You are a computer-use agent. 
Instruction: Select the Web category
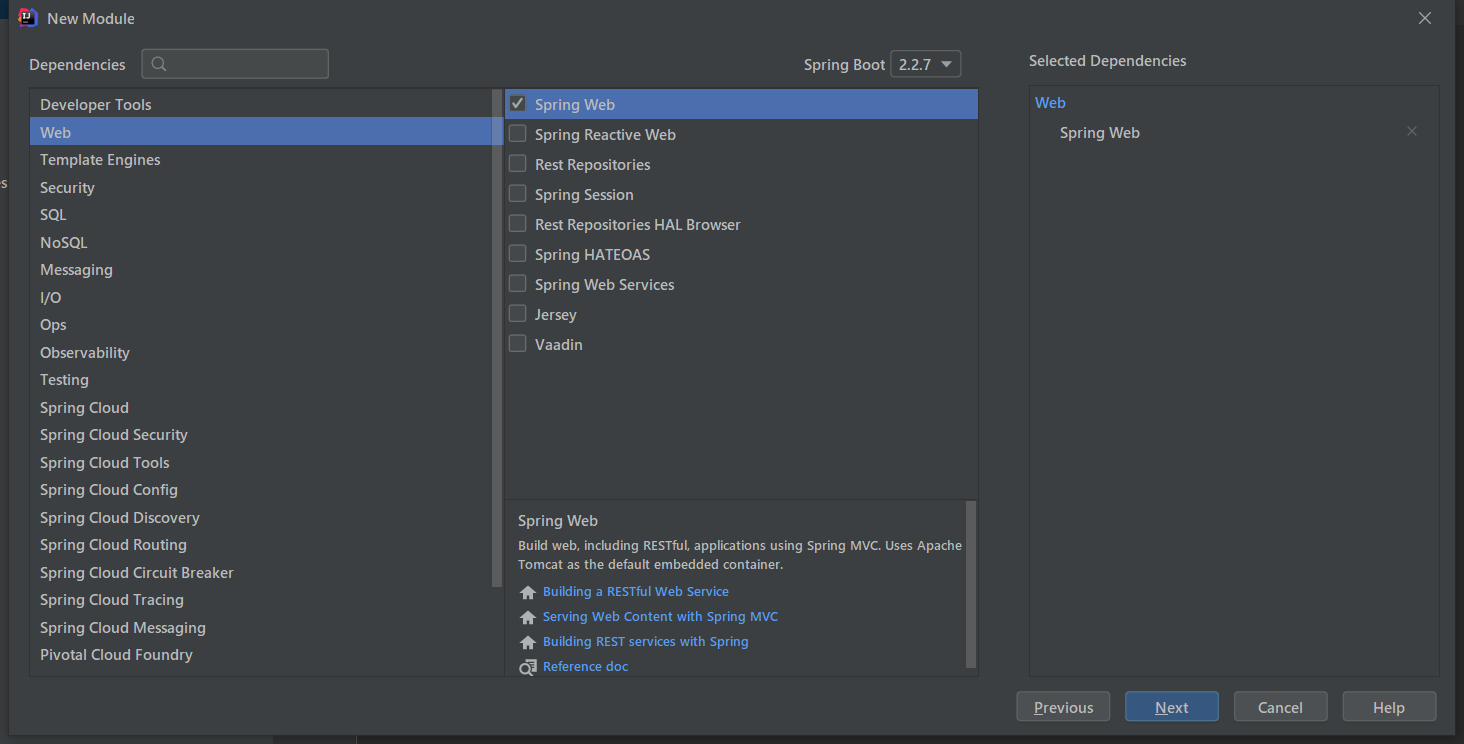(261, 132)
